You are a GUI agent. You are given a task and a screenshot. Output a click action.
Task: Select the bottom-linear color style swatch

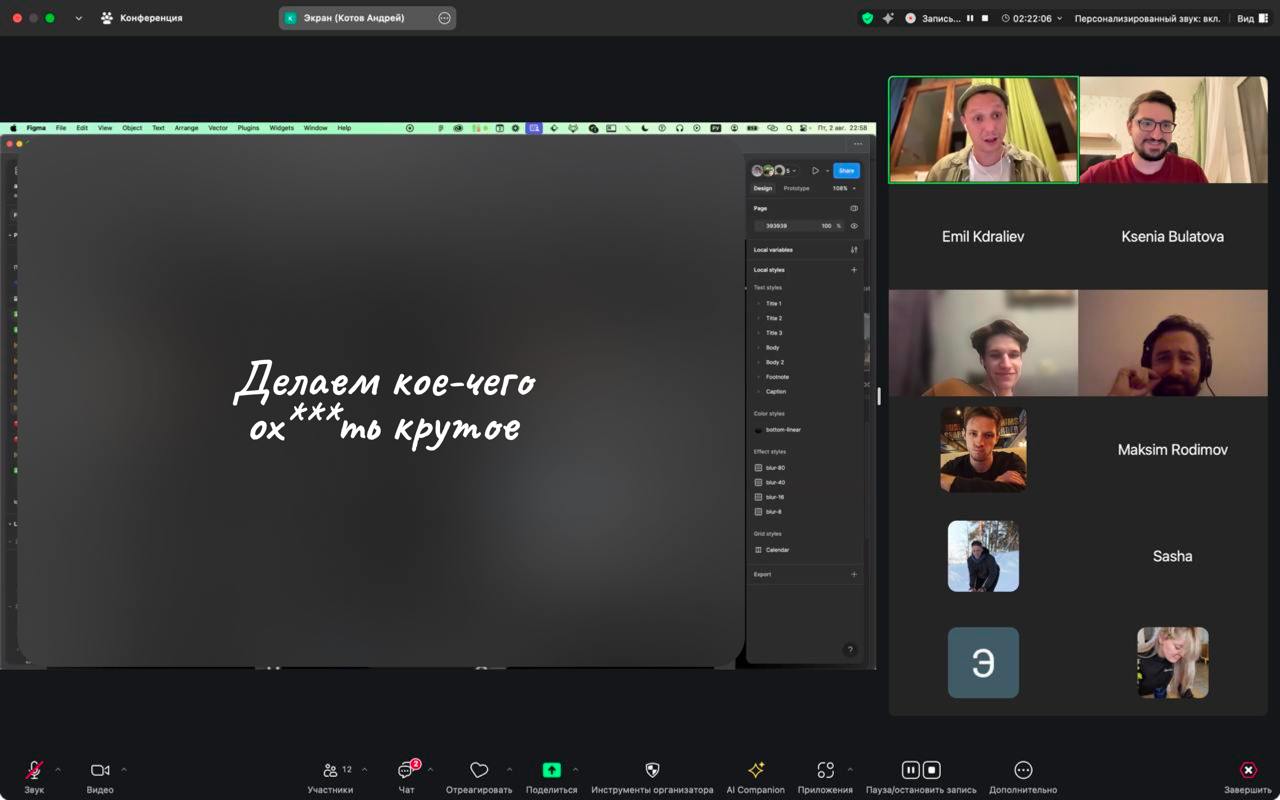point(759,430)
